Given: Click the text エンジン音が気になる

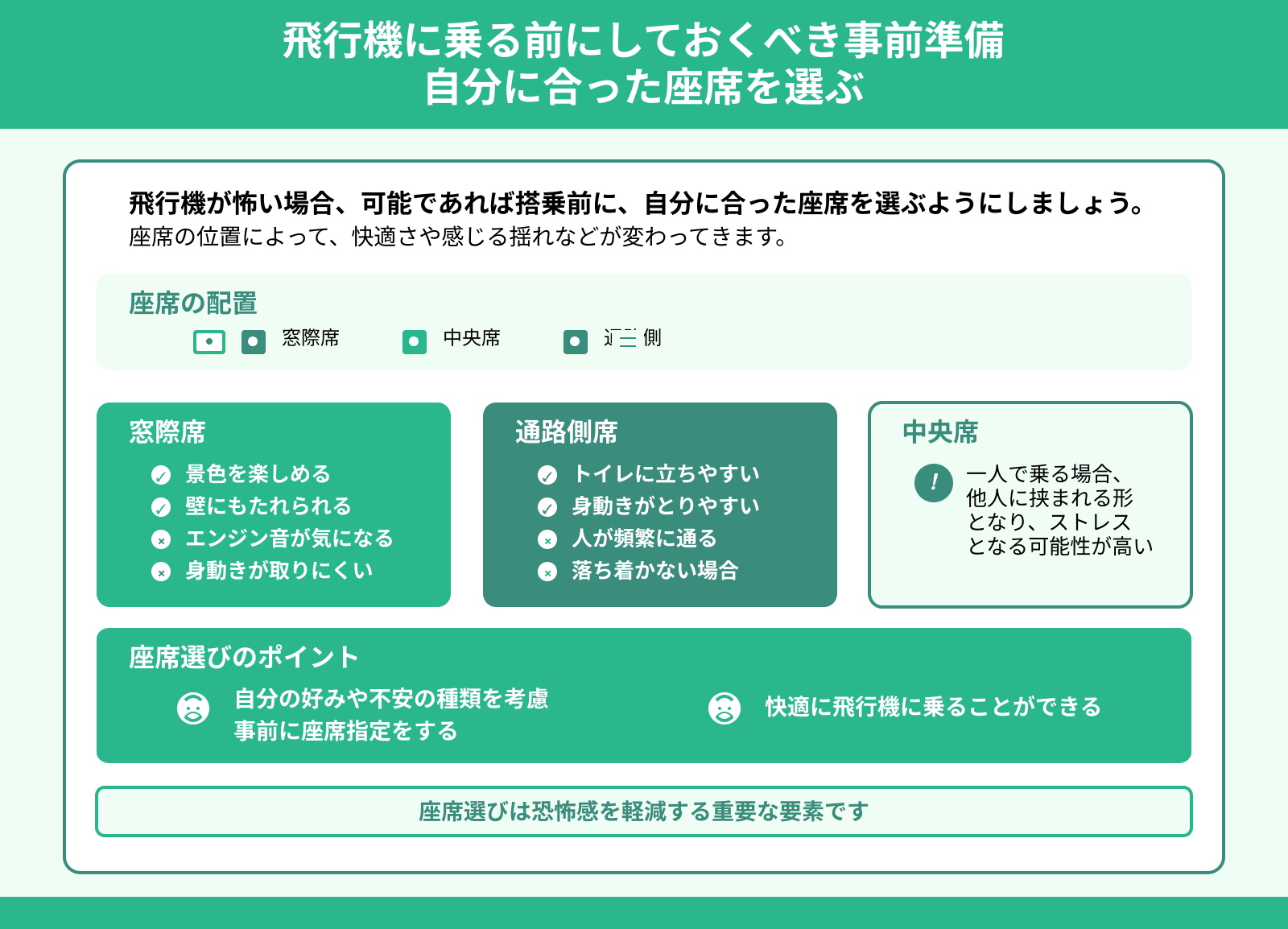Looking at the screenshot, I should tap(289, 539).
